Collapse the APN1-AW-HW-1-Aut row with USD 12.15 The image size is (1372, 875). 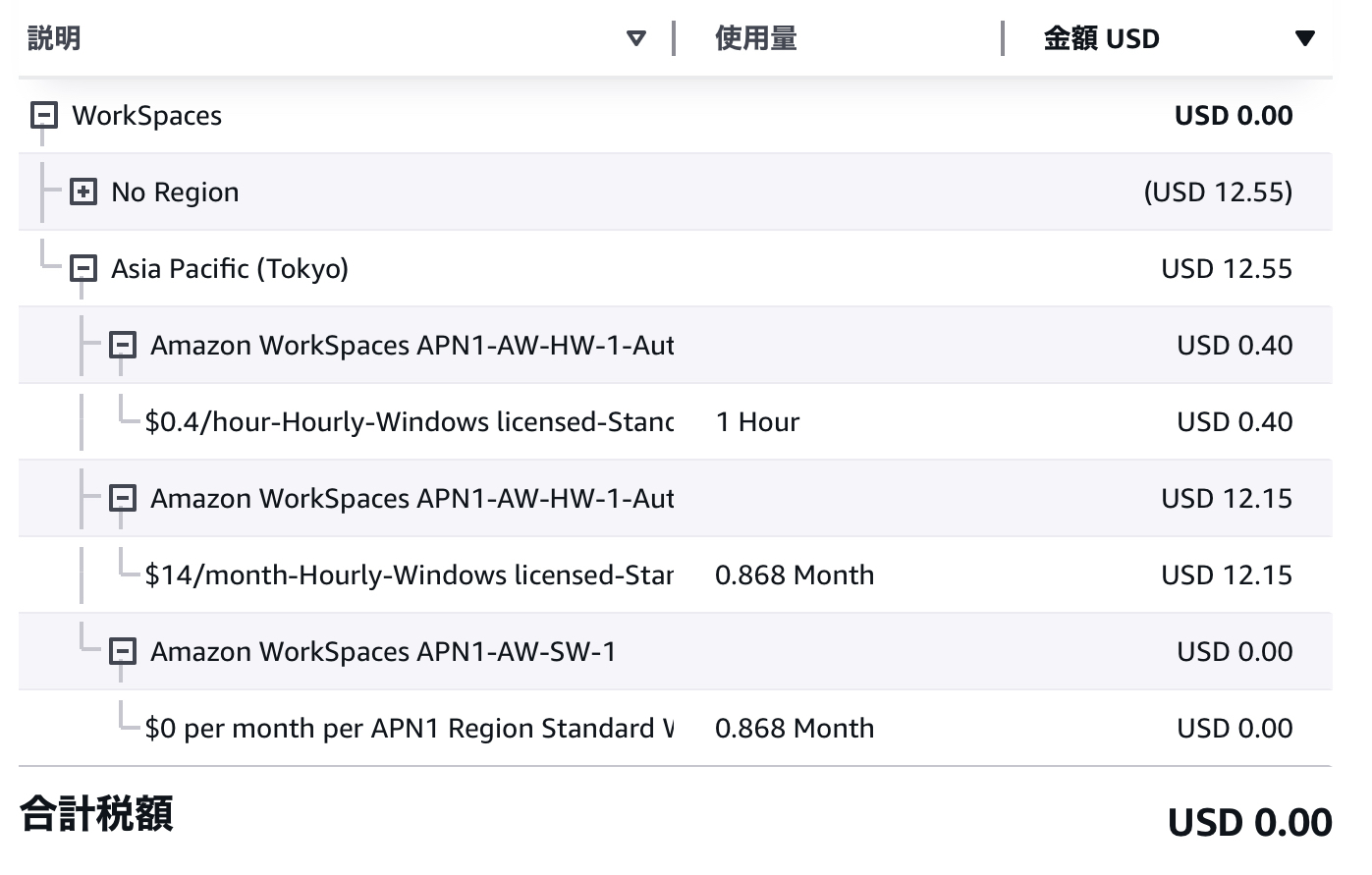tap(123, 499)
